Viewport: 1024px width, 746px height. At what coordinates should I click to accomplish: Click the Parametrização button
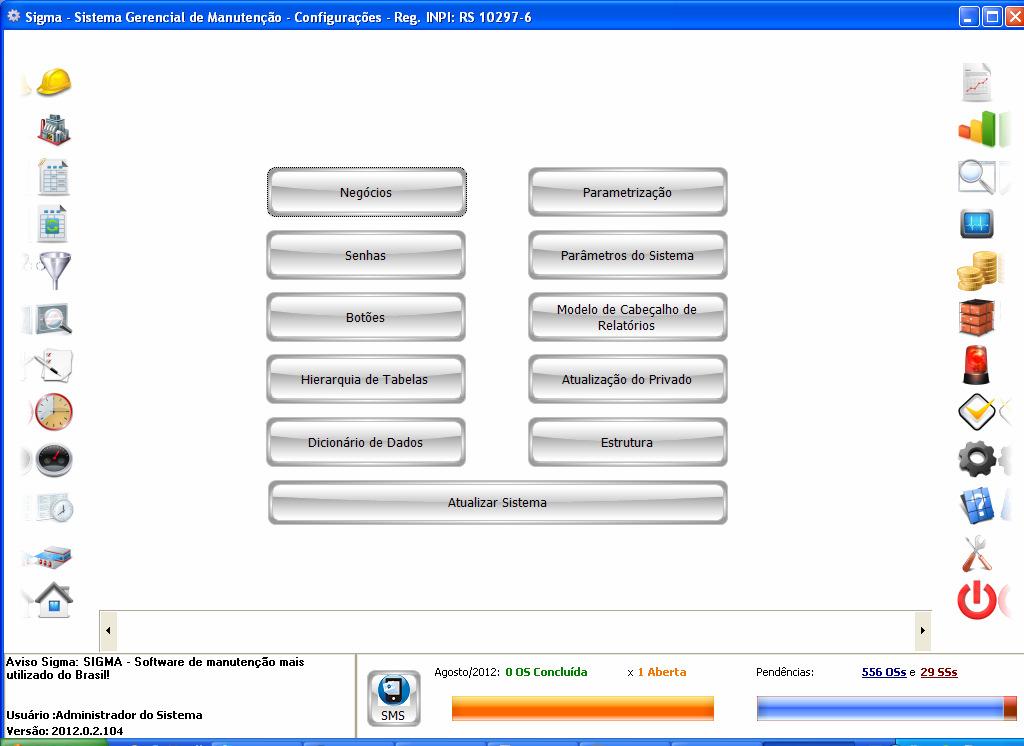(x=628, y=192)
